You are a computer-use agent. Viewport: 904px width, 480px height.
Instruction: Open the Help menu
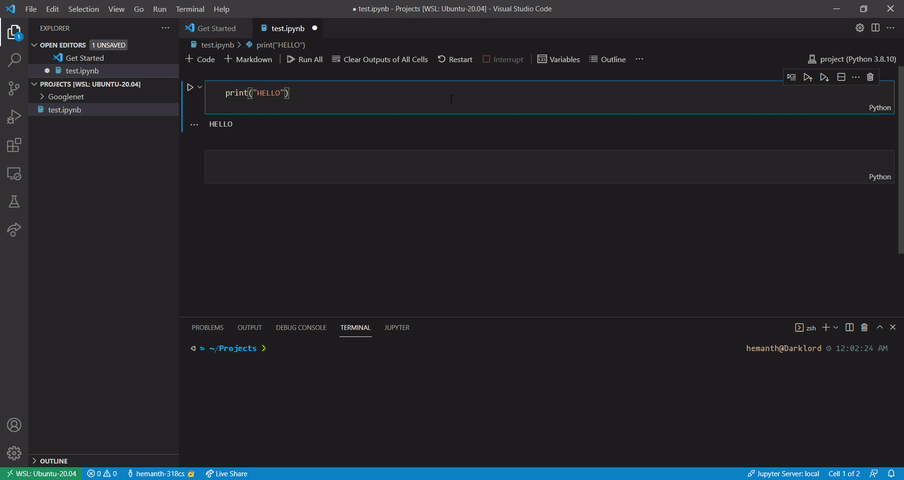tap(221, 9)
